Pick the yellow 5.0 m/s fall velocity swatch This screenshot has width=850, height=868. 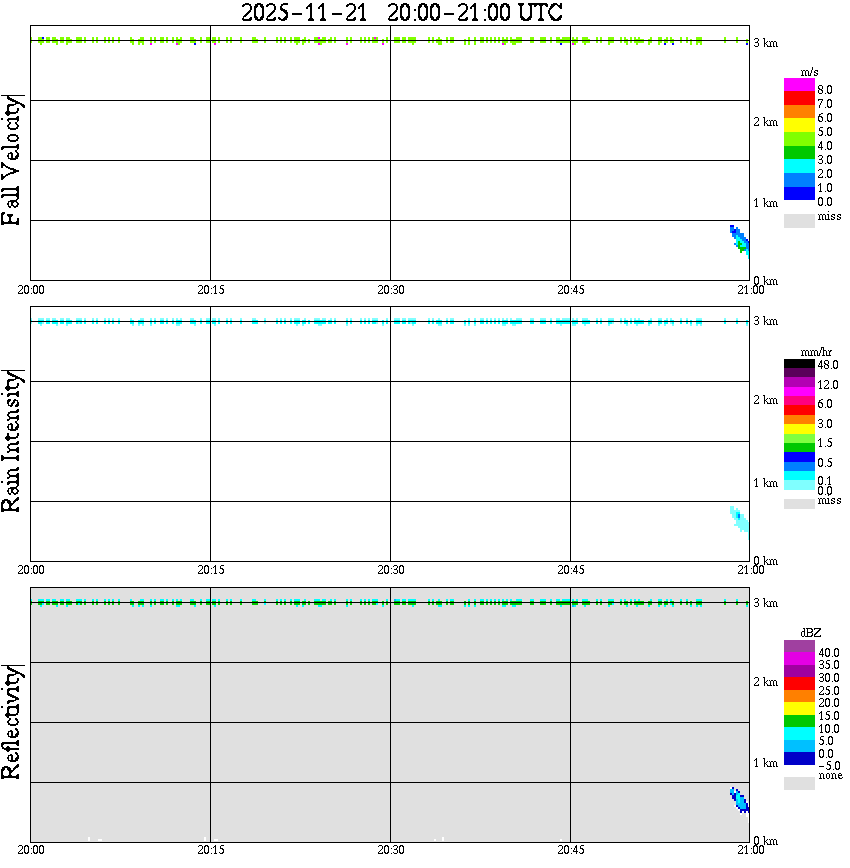[x=799, y=125]
